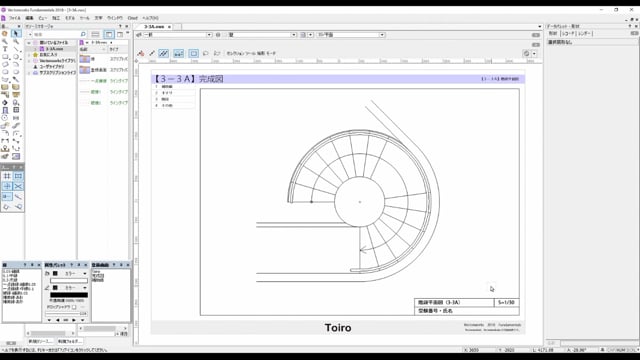640x360 pixels.
Task: Click the New Folder button
Action: (x=70, y=341)
